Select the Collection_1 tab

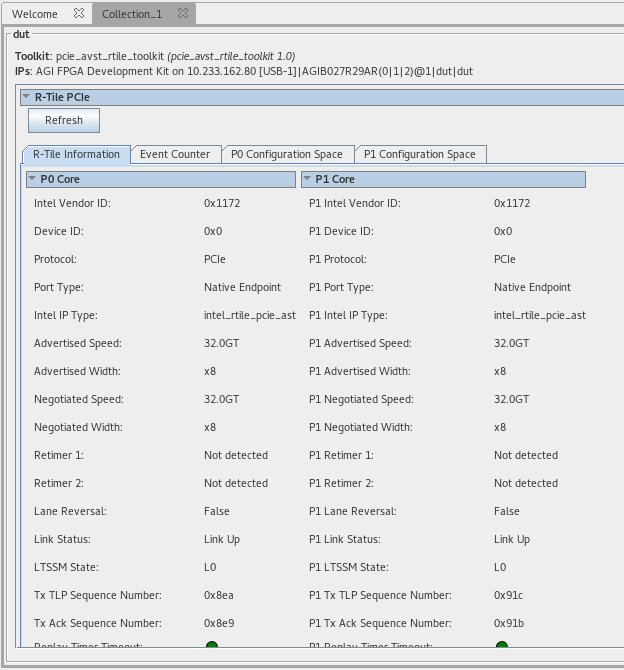132,14
